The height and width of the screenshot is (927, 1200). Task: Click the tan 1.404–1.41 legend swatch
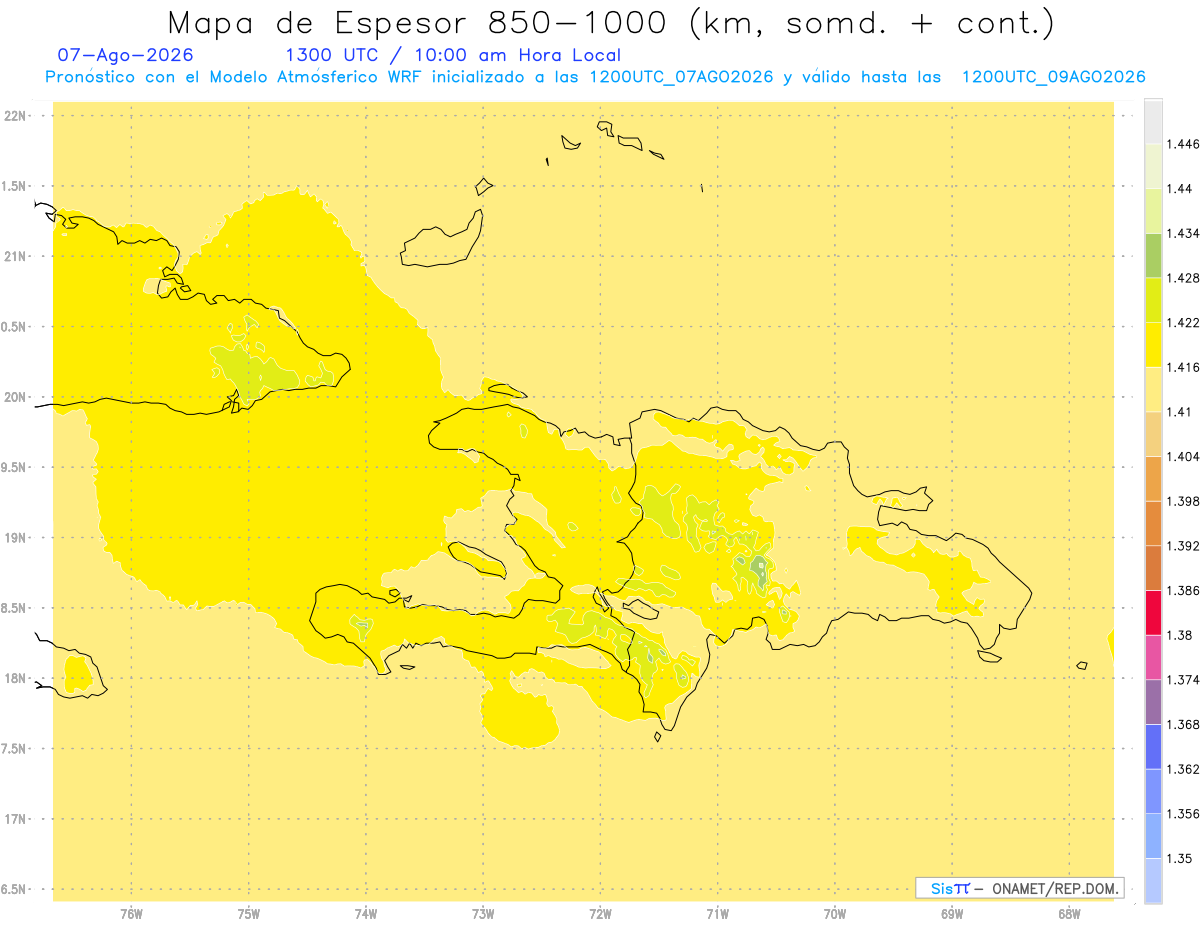pos(1153,434)
